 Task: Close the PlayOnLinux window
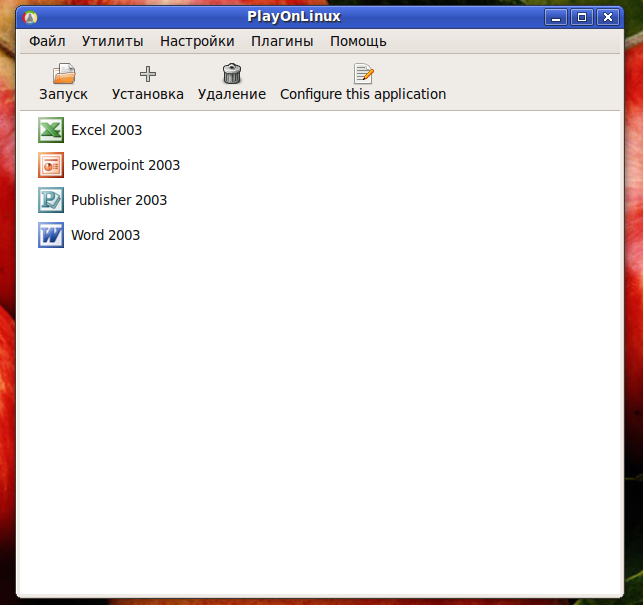point(606,17)
